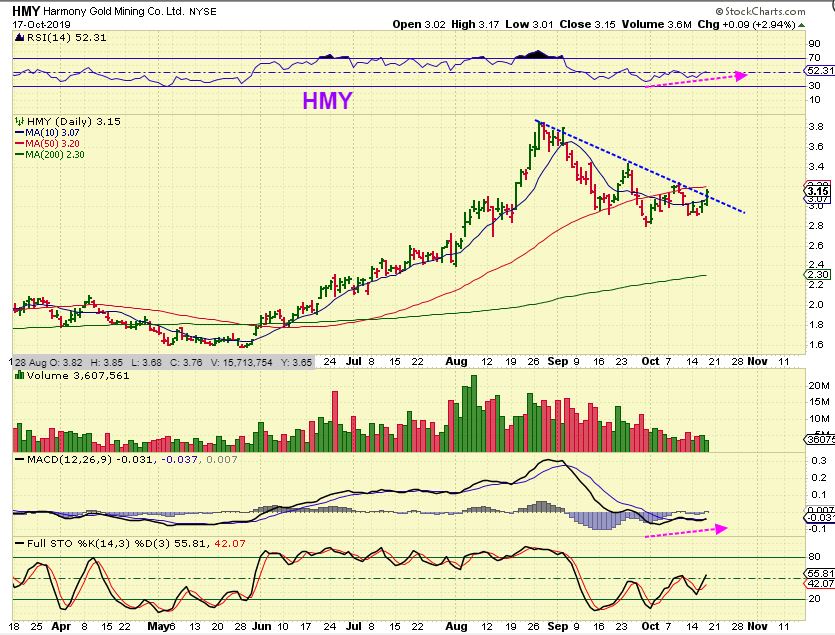Click the V: 15,713,754 readout

click(x=242, y=362)
